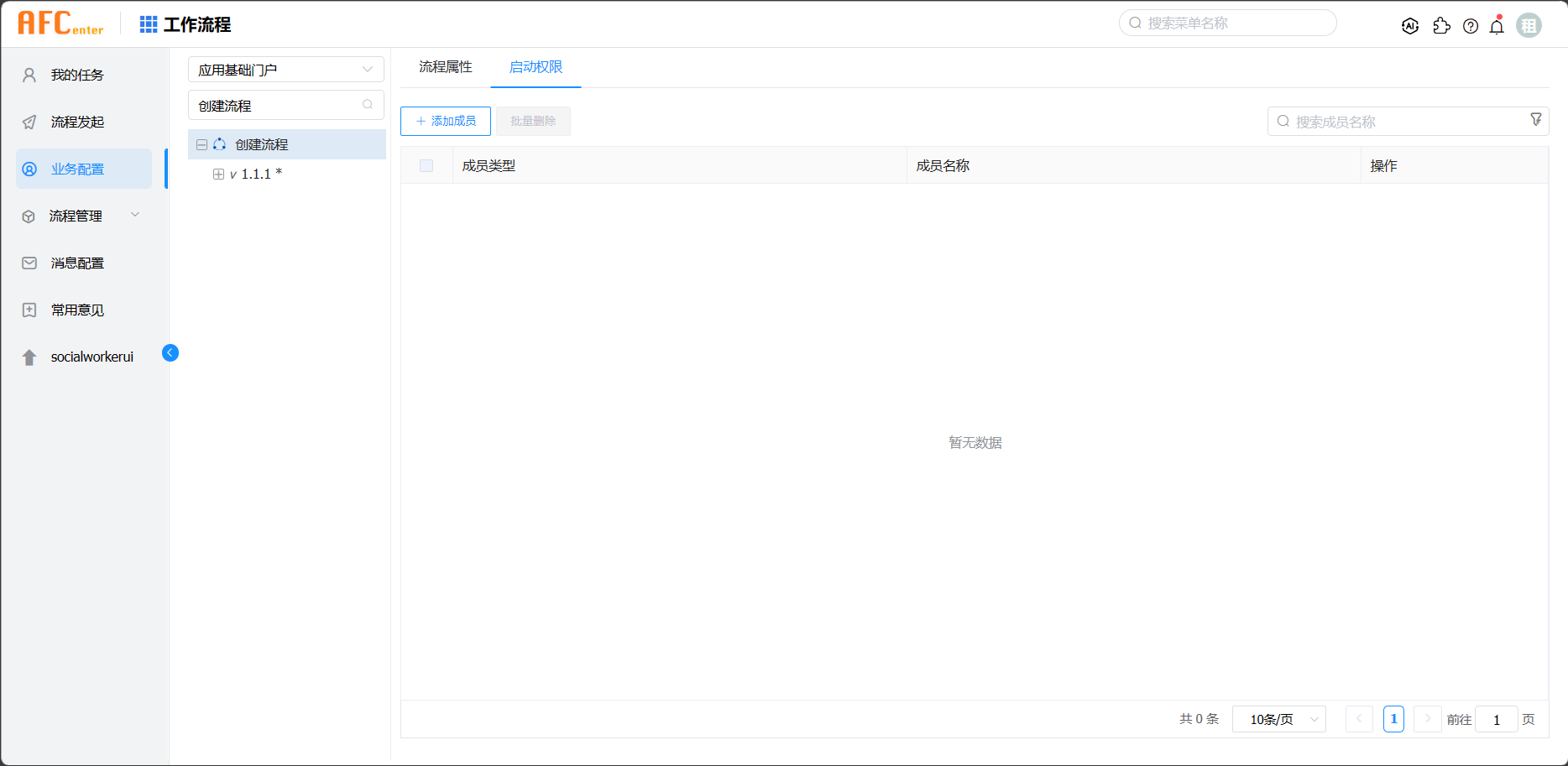Check the select-all checkbox in table header
The width and height of the screenshot is (1568, 766).
click(426, 165)
